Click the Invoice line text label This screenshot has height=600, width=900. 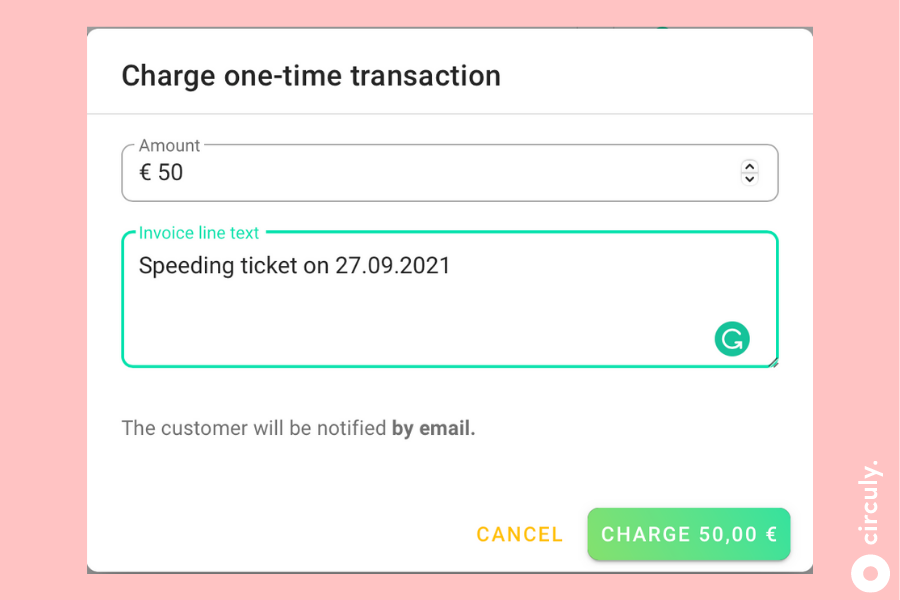198,232
